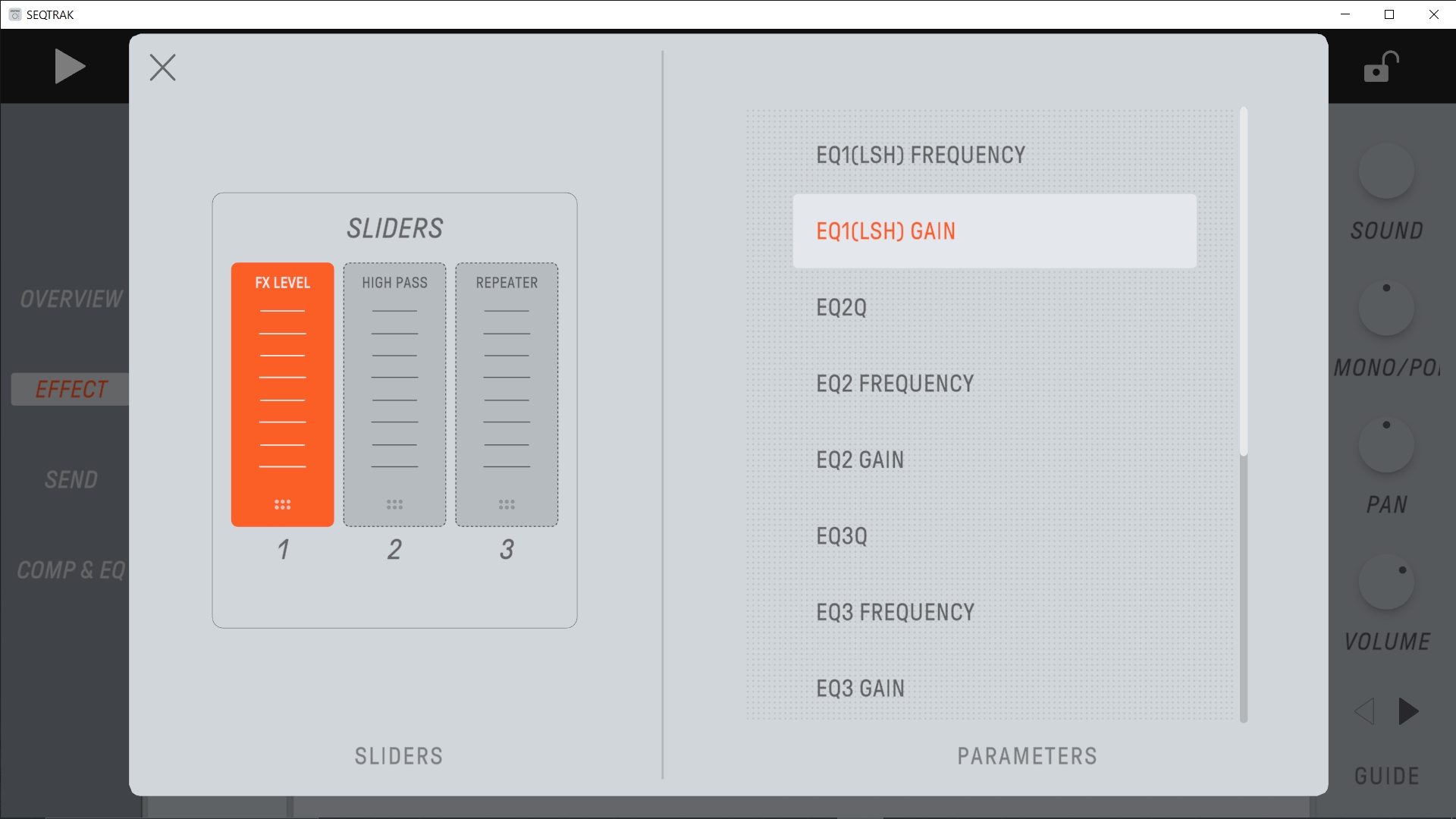Click the SOUND knob icon

tap(1385, 171)
